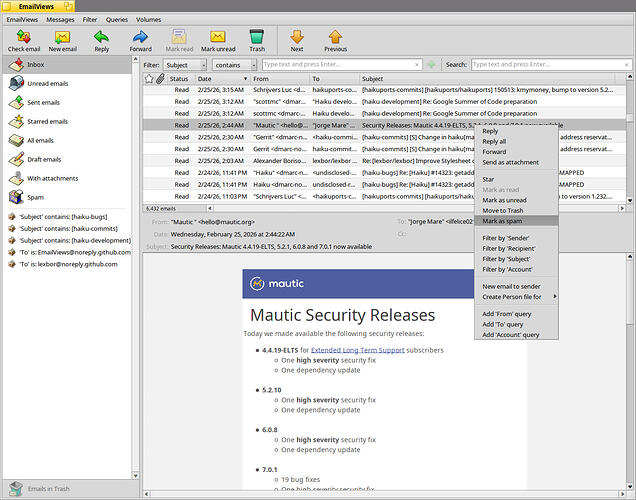Click the email list vertical scrollbar down arrow
The height and width of the screenshot is (500, 636).
coord(630,200)
